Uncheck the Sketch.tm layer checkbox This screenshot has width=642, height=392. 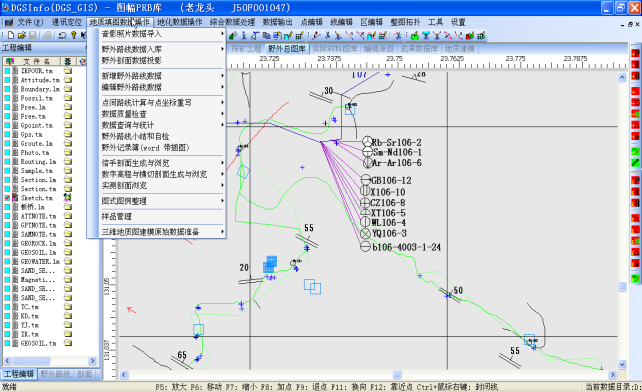coord(7,198)
